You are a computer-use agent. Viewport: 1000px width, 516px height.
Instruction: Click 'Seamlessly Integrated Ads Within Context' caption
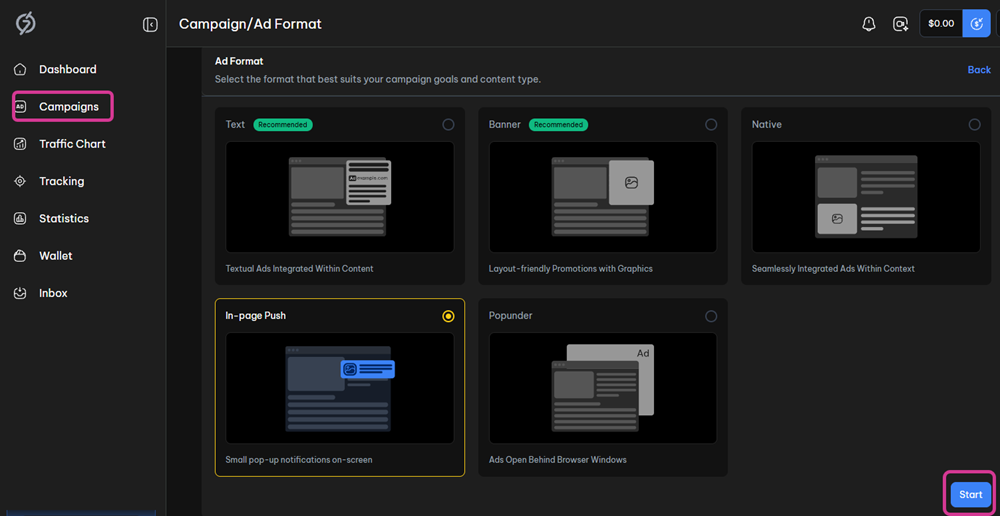click(x=834, y=269)
